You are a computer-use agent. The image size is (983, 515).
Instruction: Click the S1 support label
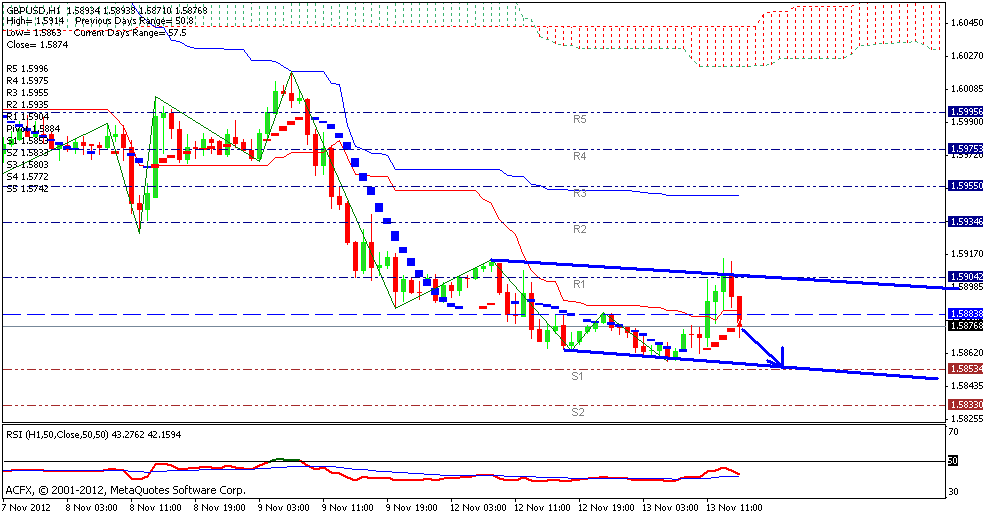point(578,376)
